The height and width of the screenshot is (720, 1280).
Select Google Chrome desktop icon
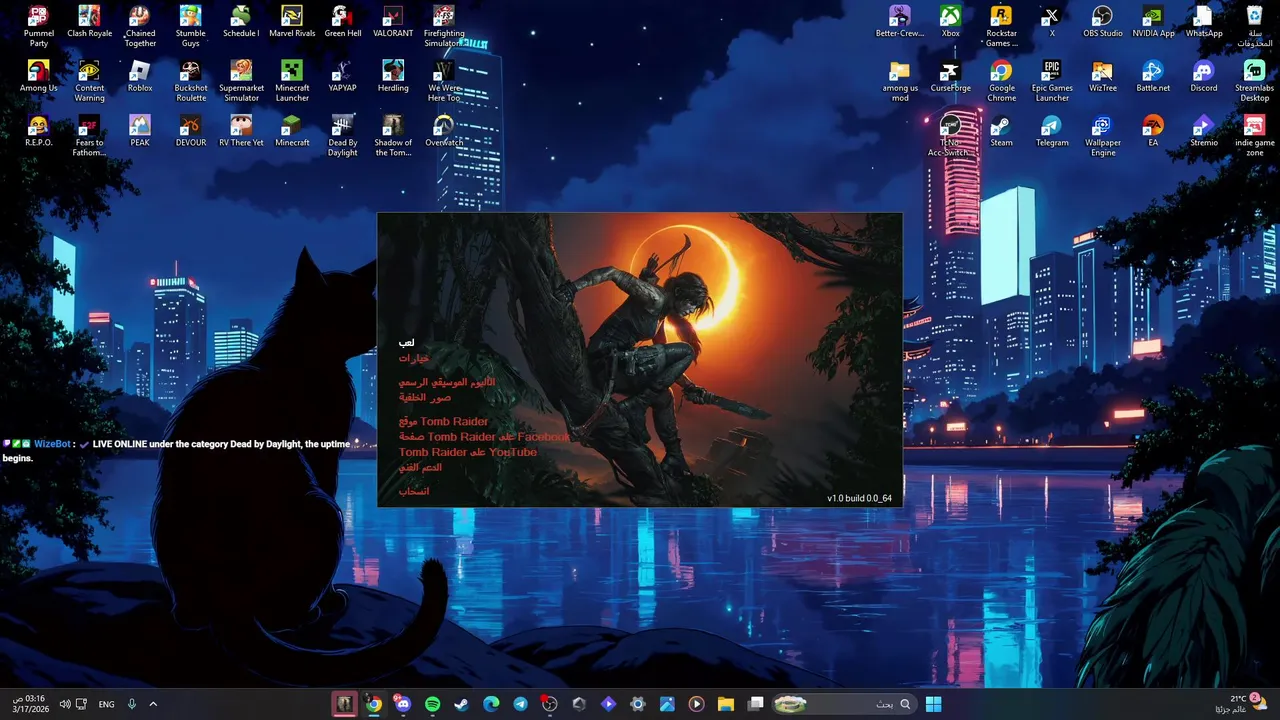point(1001,81)
